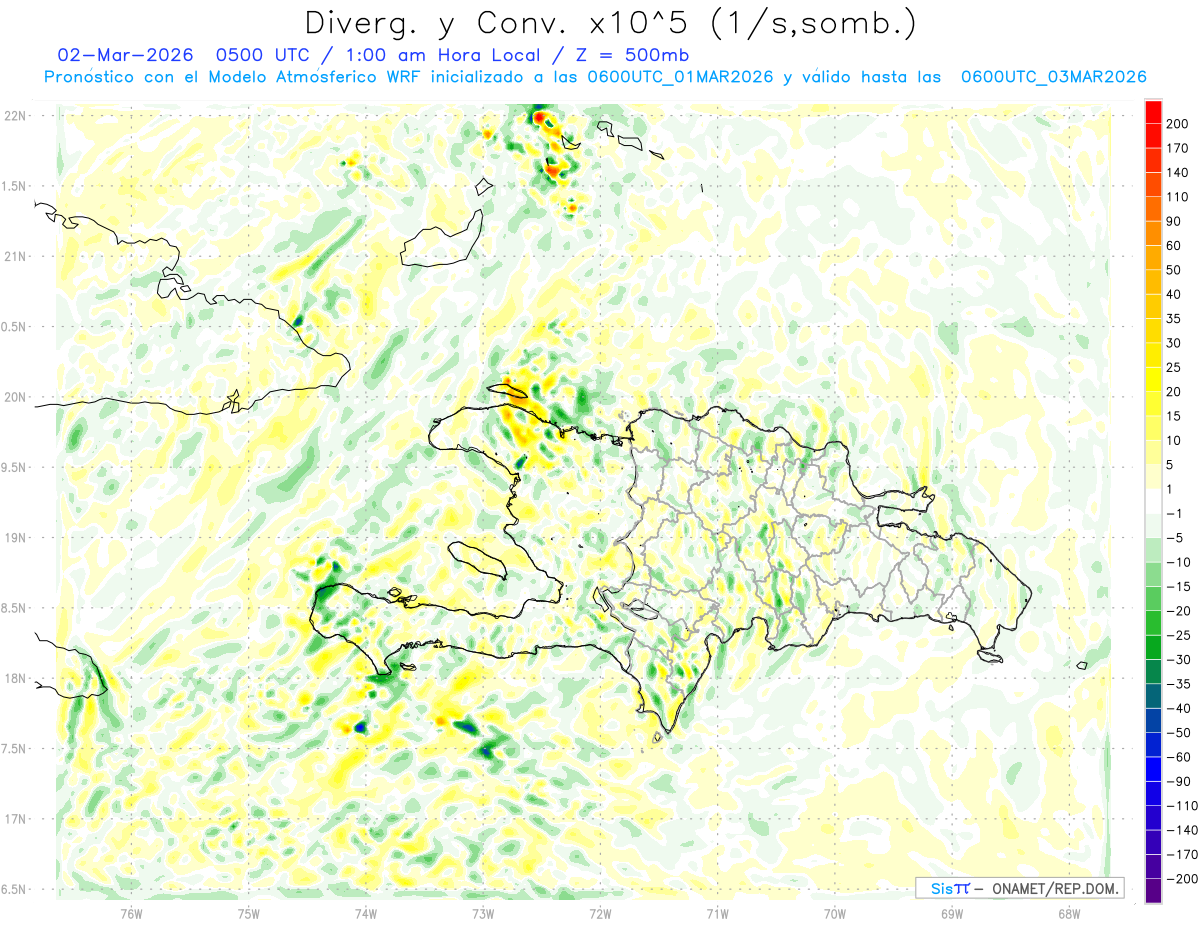Click the '0600UTC_03MAR2026' valid-until time
This screenshot has height=927, width=1200.
click(1053, 77)
